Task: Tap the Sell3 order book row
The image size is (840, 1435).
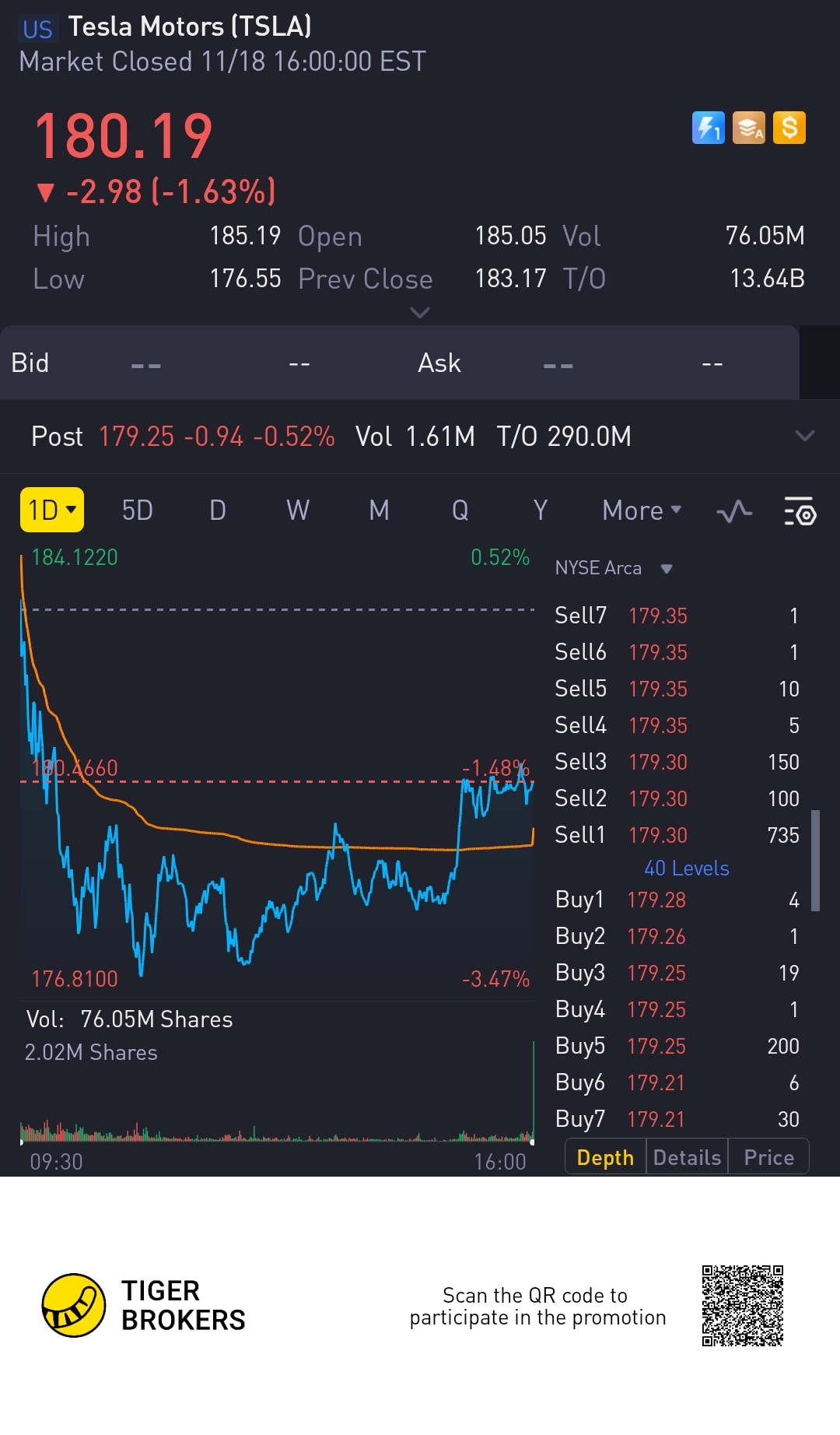Action: click(677, 762)
